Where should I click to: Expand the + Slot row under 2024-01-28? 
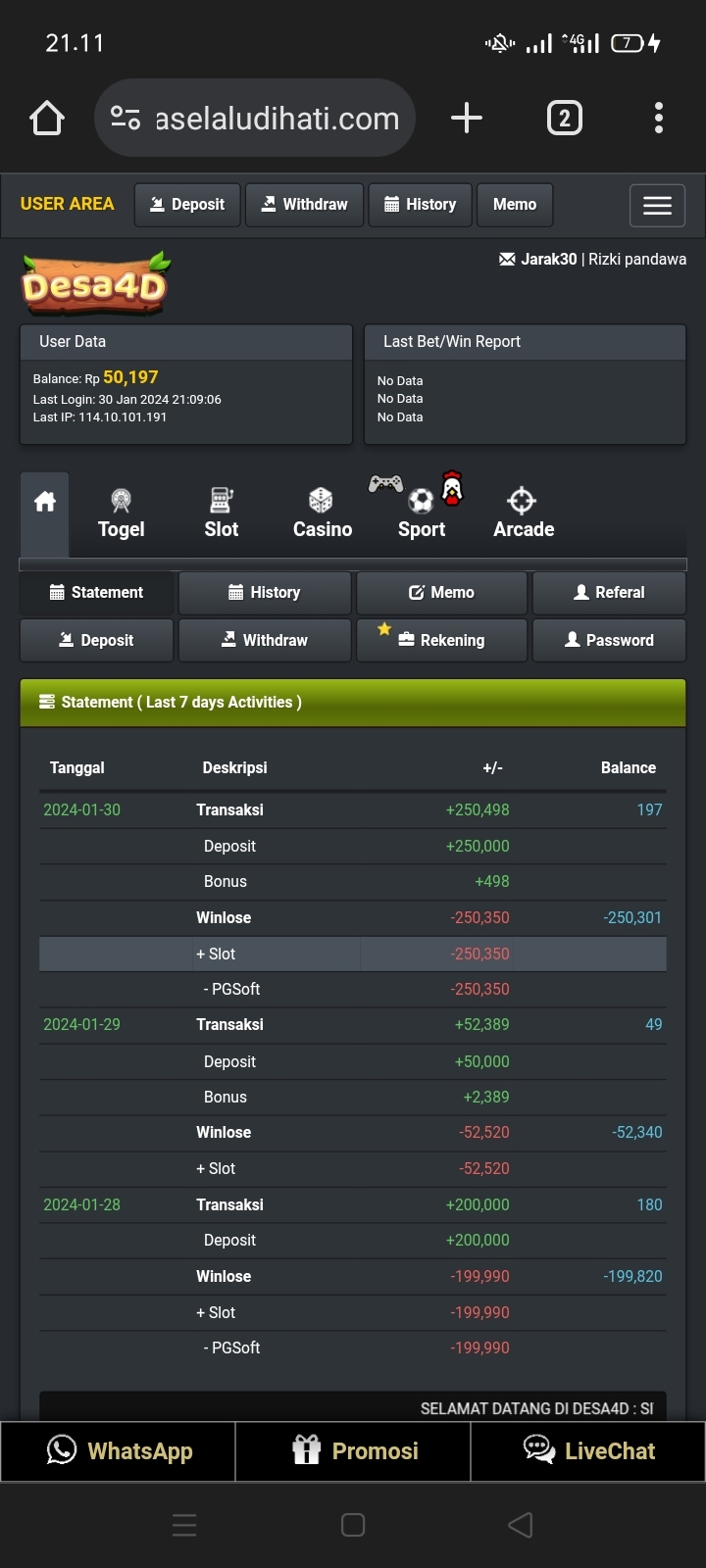coord(216,1312)
